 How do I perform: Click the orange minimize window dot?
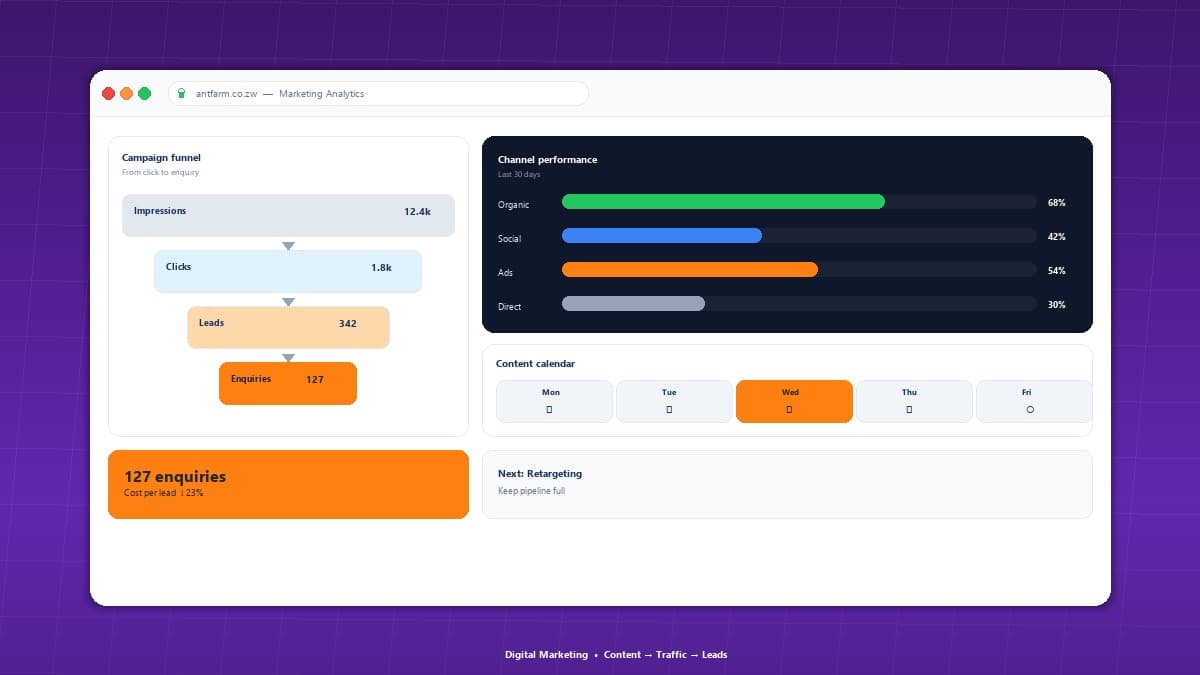coord(126,94)
